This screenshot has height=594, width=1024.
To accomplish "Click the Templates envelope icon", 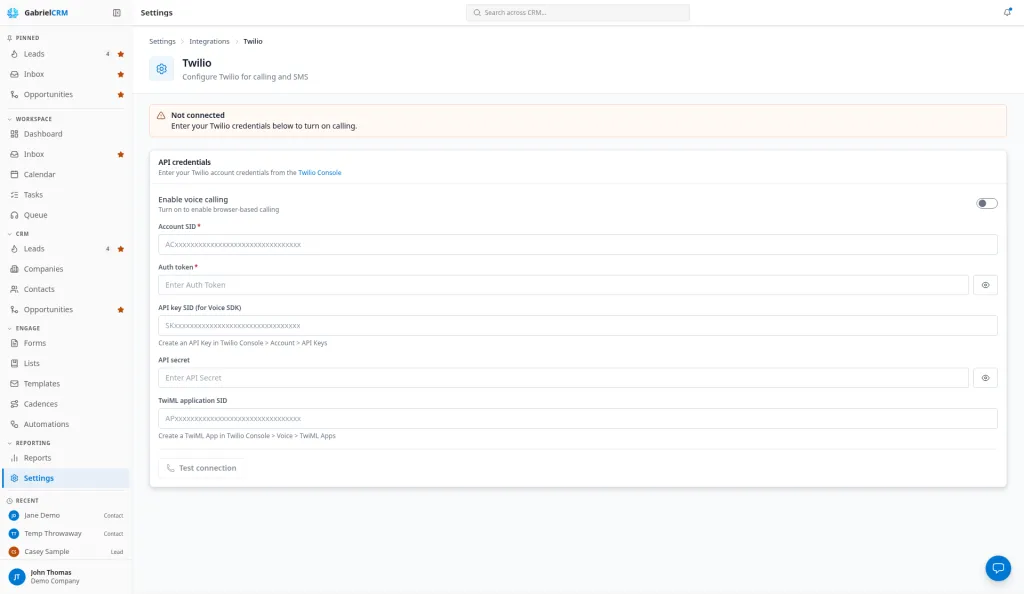I will tap(14, 384).
